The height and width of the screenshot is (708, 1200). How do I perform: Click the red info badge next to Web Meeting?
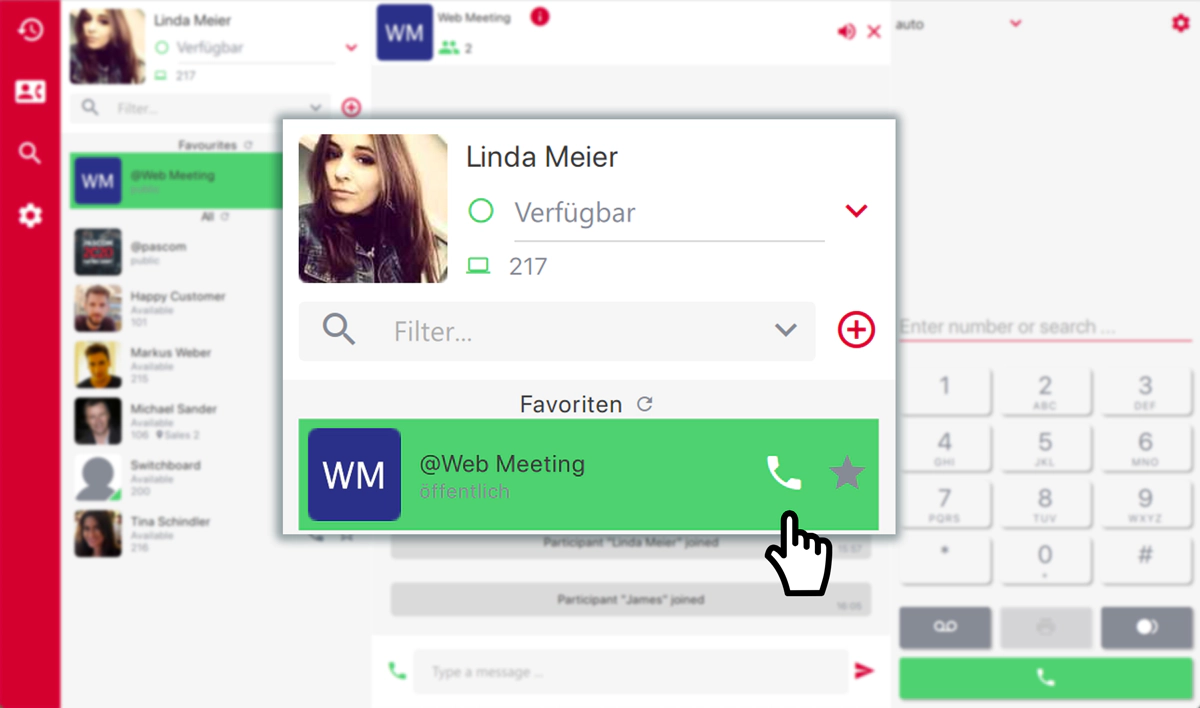540,16
